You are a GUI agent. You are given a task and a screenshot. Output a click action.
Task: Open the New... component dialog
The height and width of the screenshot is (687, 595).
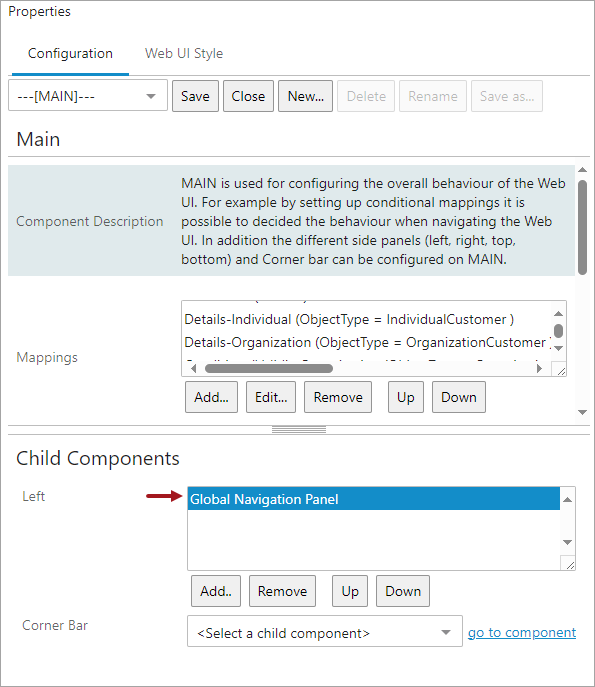click(x=305, y=96)
